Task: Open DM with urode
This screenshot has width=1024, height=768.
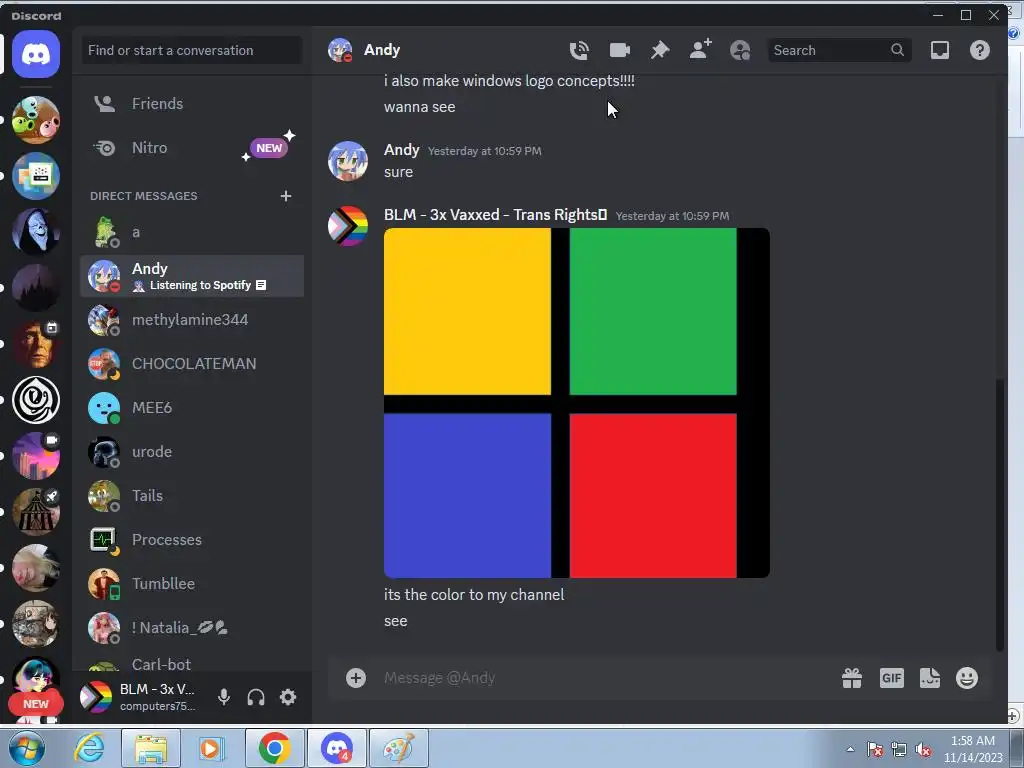Action: click(192, 452)
